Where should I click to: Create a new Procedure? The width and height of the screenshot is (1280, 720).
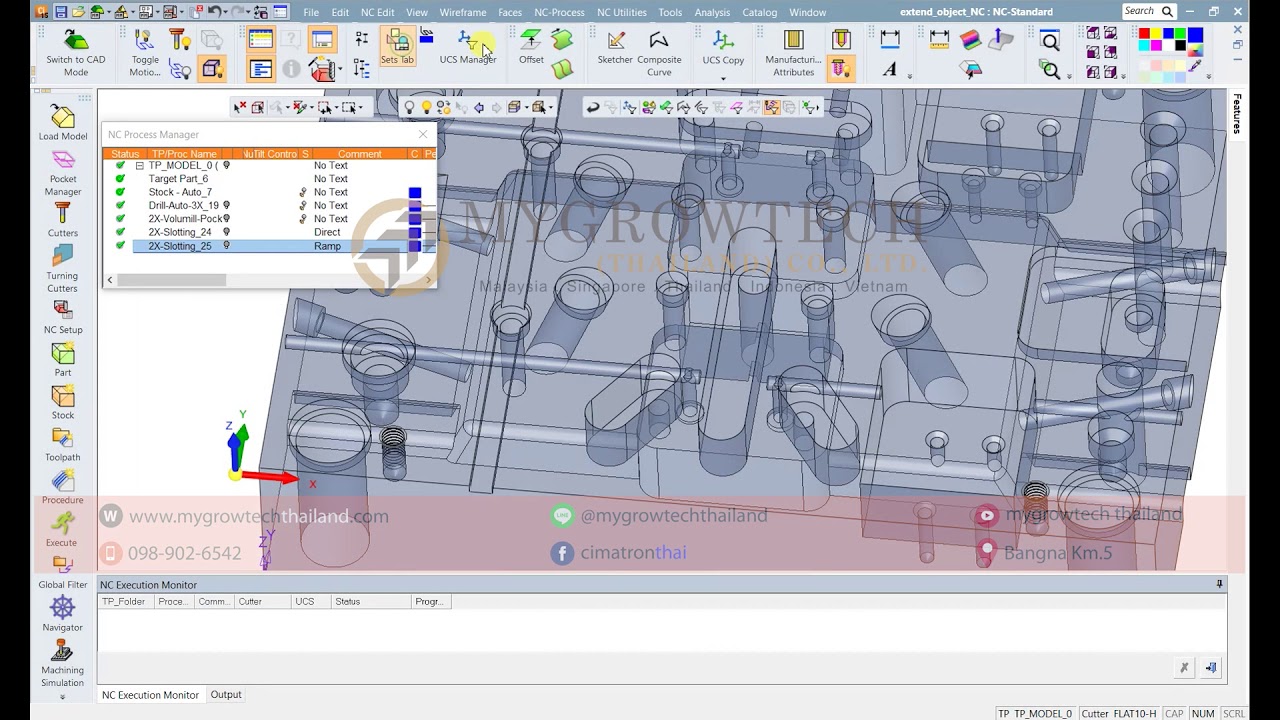click(63, 489)
